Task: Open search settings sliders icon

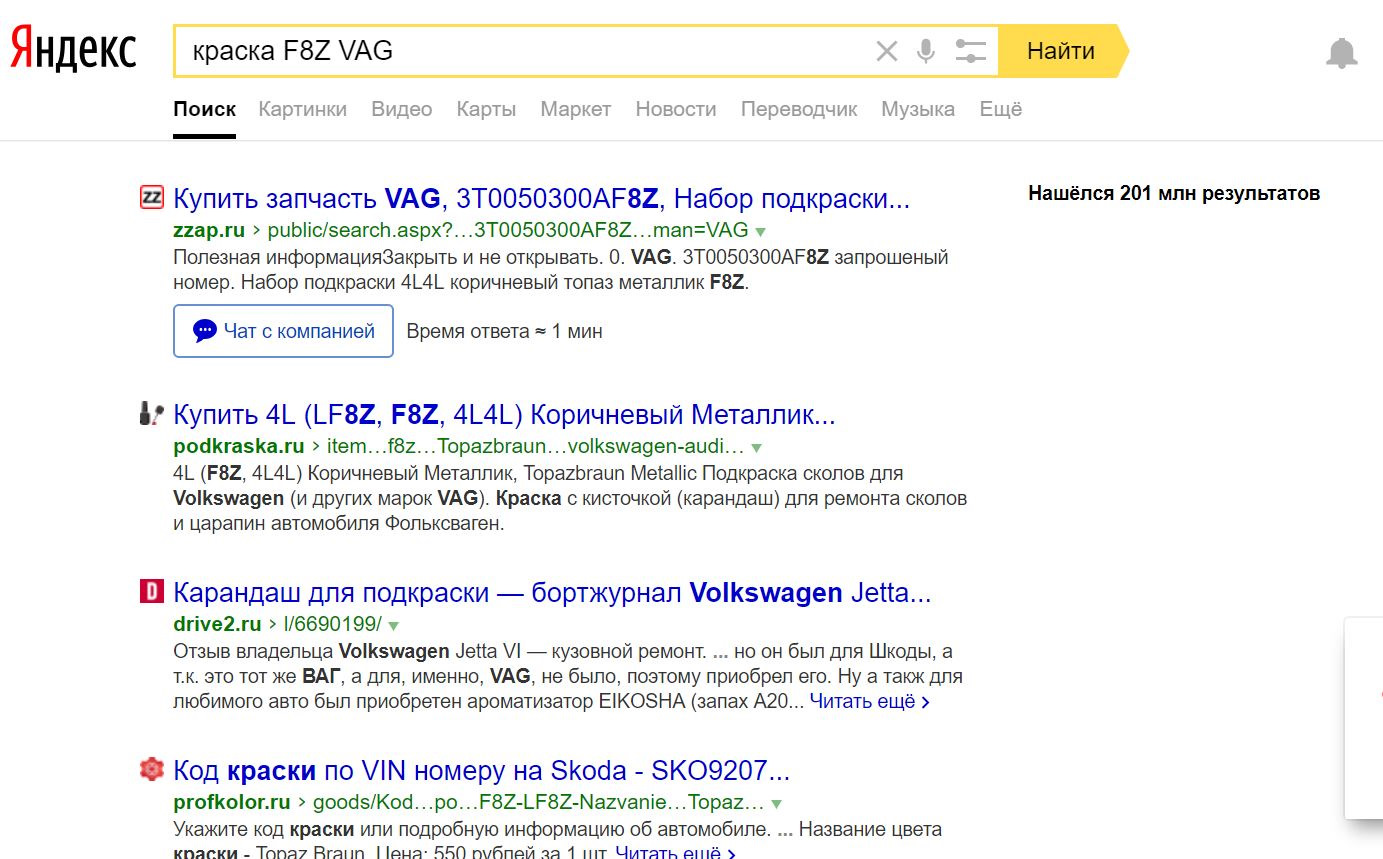Action: [971, 51]
